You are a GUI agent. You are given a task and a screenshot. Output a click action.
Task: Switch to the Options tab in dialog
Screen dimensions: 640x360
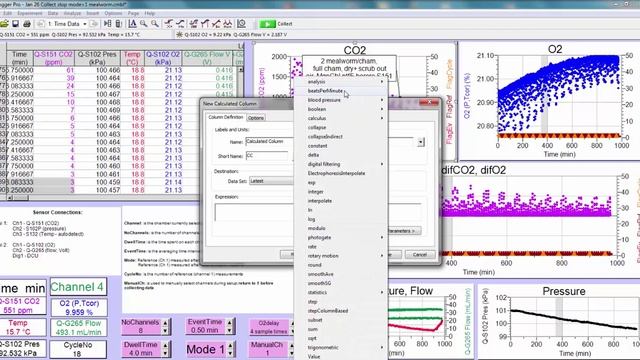(x=256, y=118)
